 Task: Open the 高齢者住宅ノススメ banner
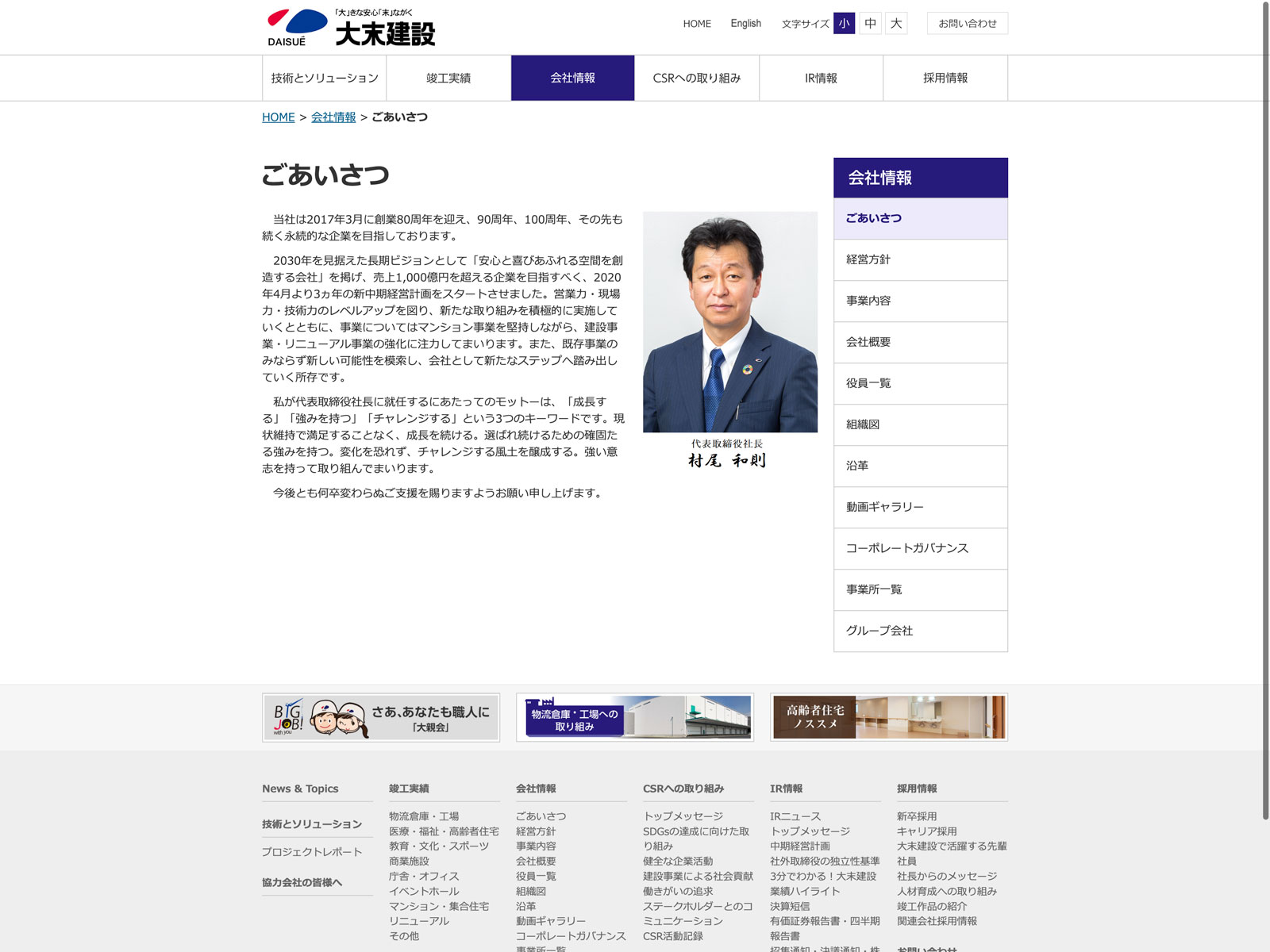click(x=888, y=717)
